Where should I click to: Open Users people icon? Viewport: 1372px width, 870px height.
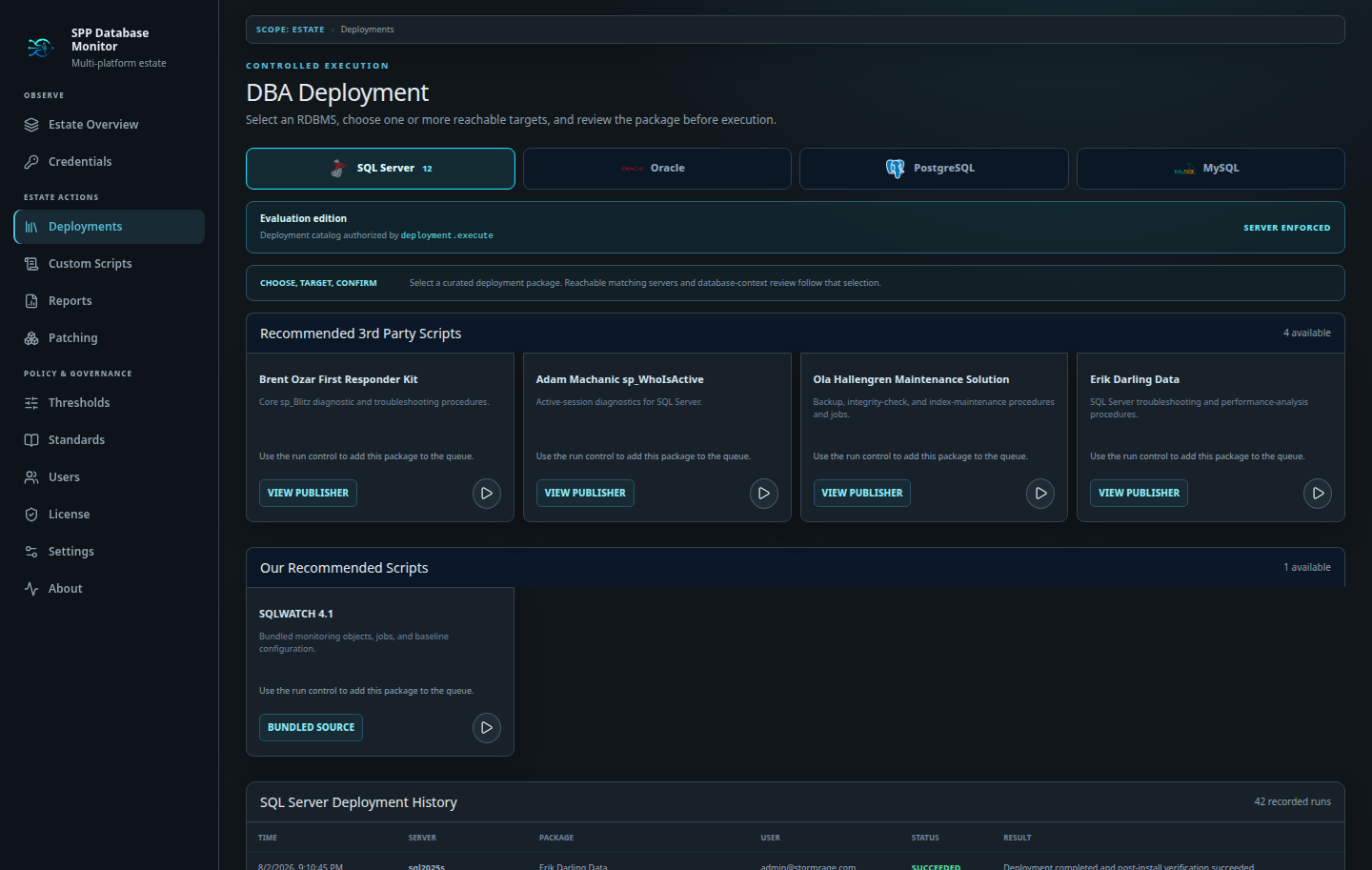(x=31, y=477)
